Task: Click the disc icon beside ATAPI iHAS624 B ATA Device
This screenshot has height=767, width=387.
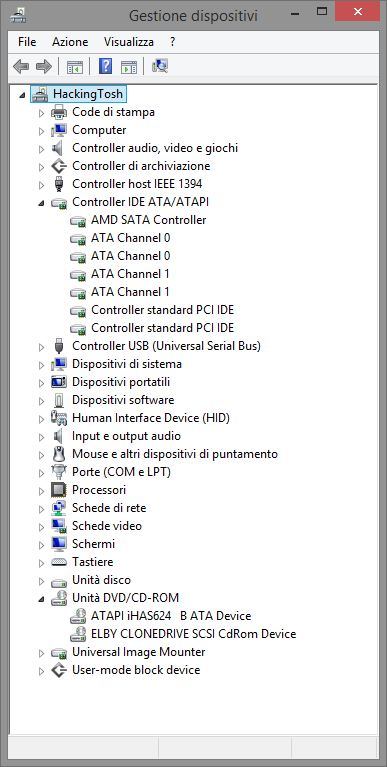Action: click(x=78, y=616)
